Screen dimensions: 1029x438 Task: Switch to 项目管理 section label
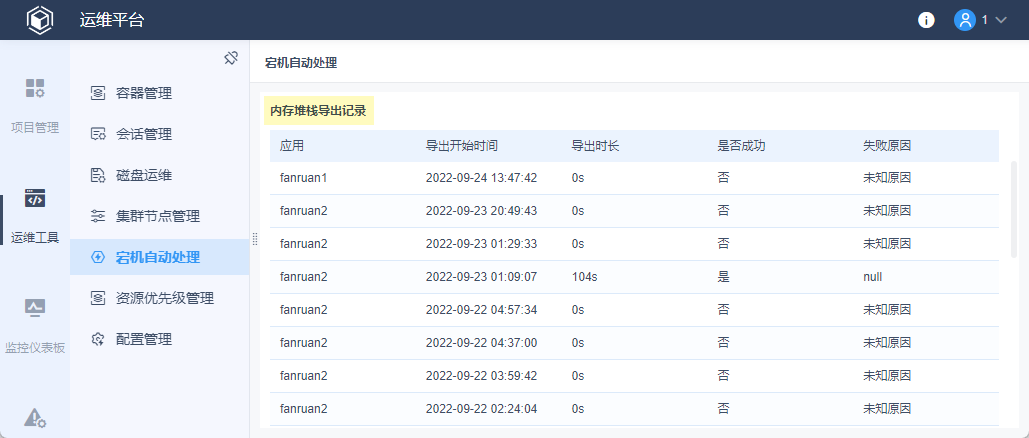[35, 127]
